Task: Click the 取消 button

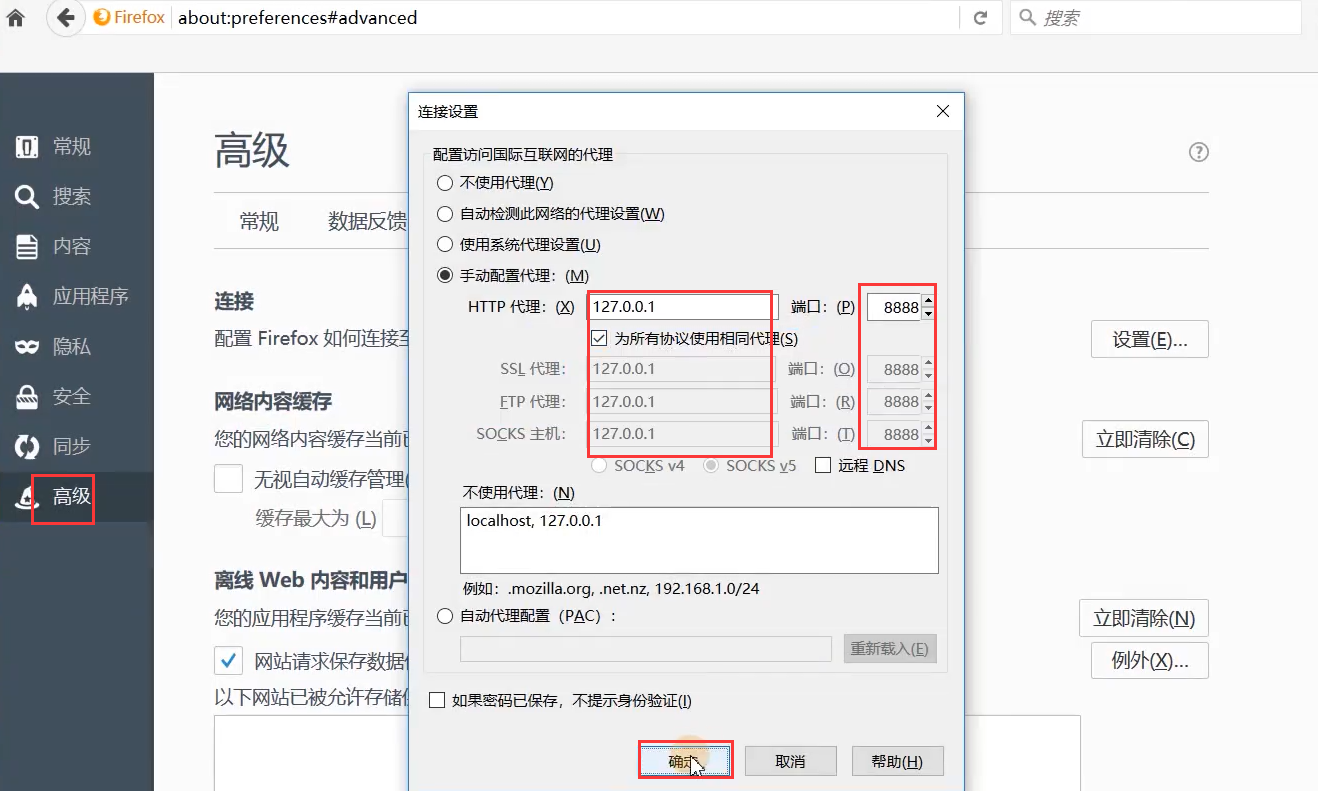Action: click(x=790, y=761)
